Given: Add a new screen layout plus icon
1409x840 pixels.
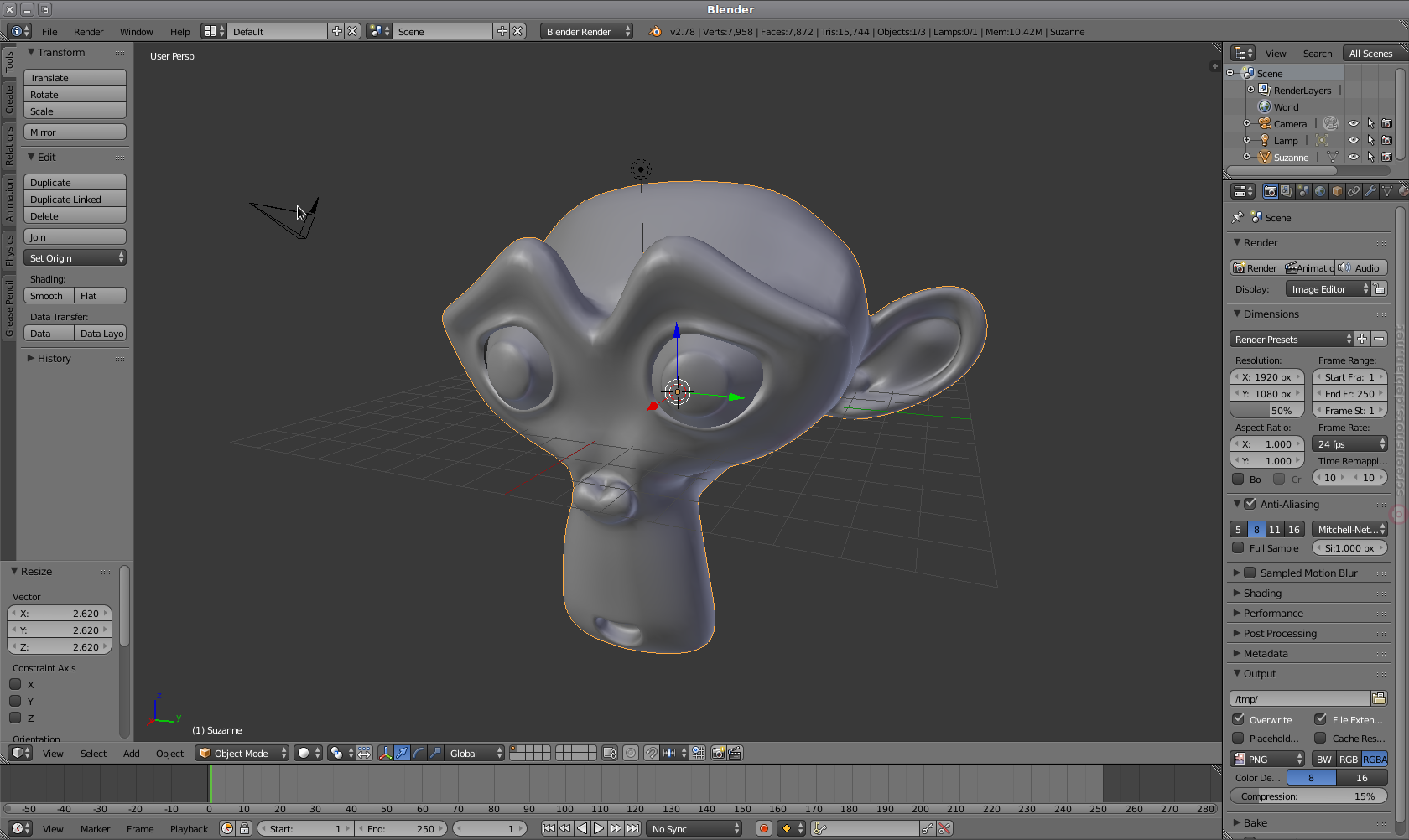Looking at the screenshot, I should pos(337,31).
